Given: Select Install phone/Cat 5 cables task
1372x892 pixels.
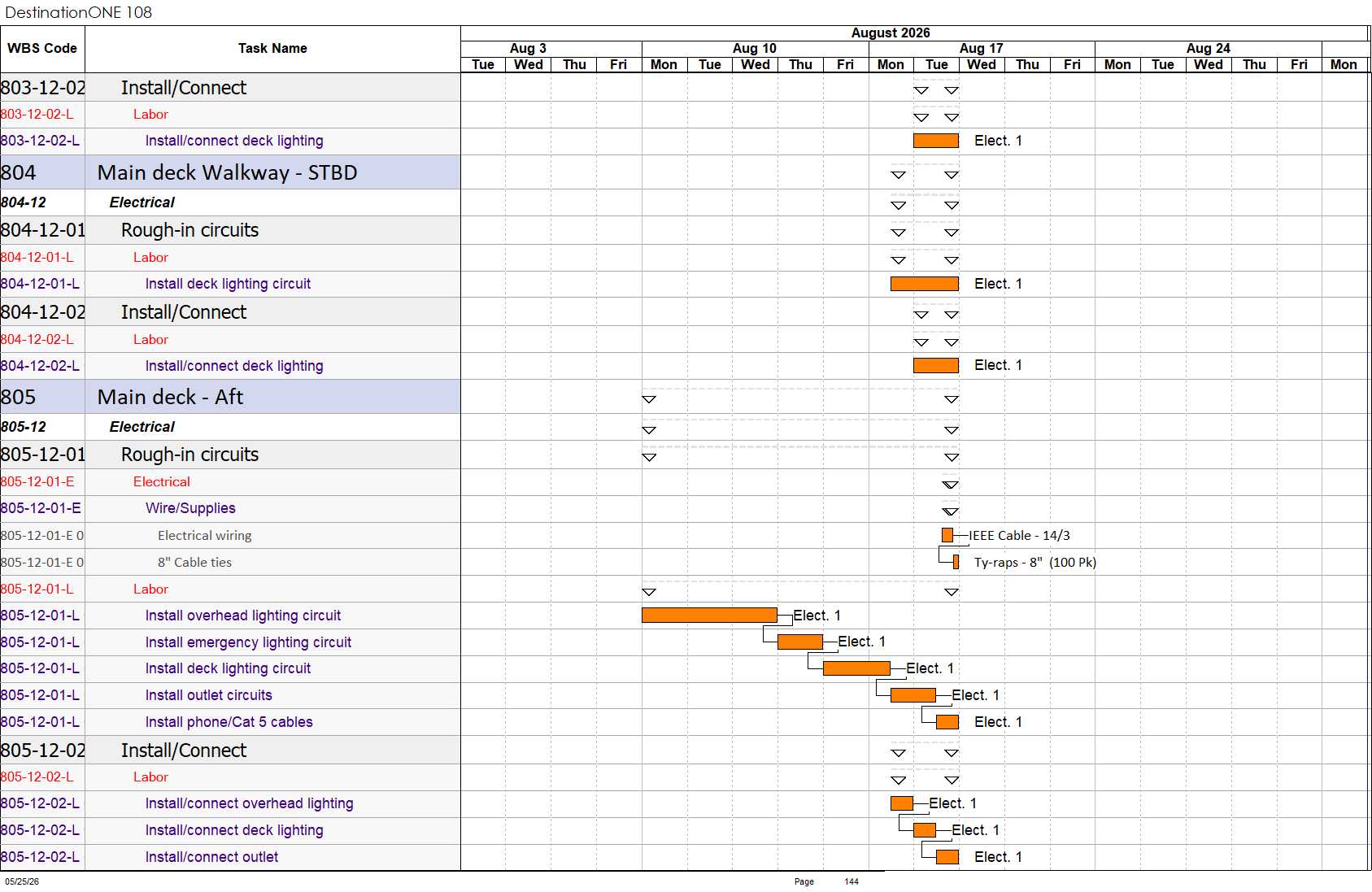Looking at the screenshot, I should 229,722.
